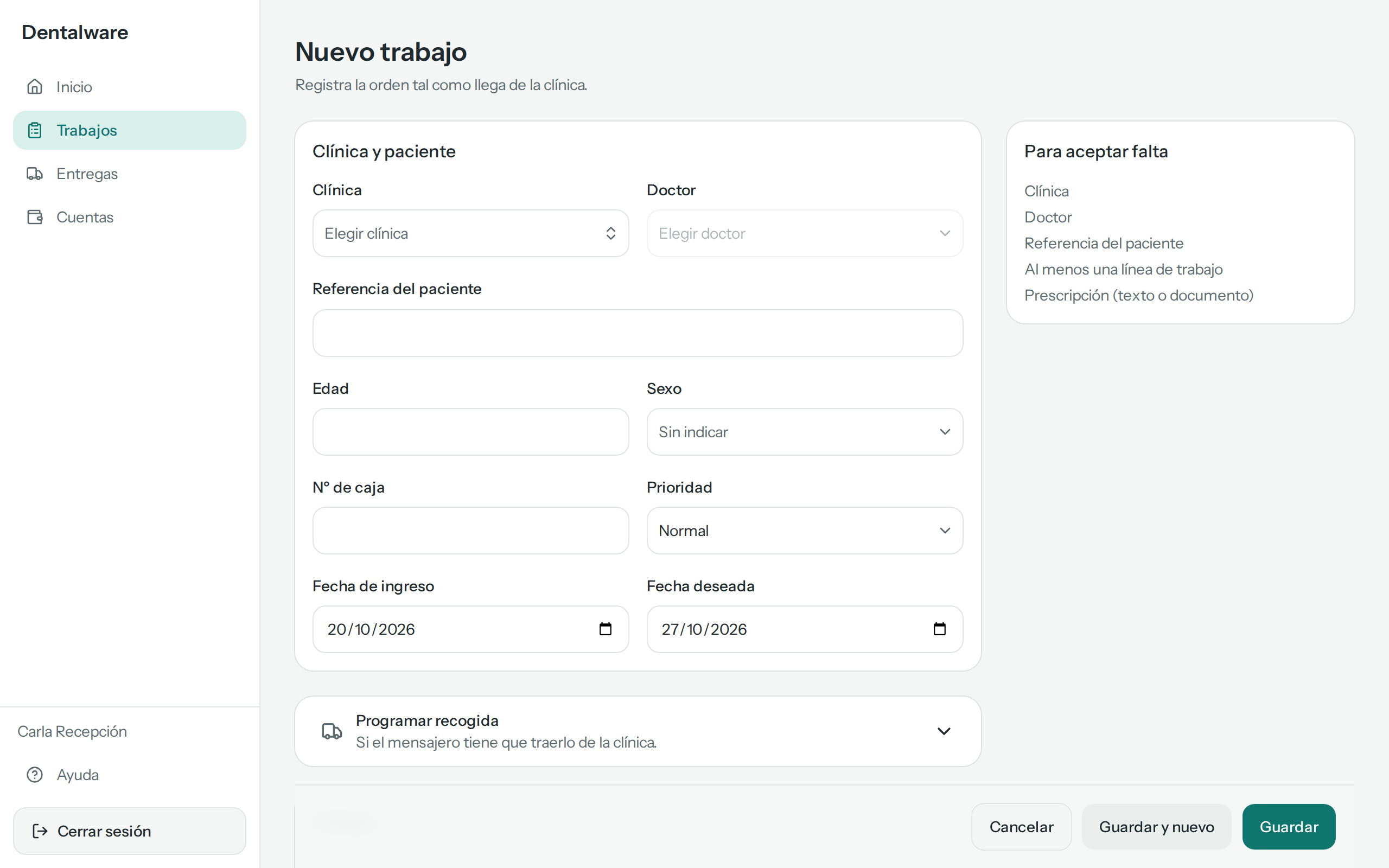
Task: Open the Prioridad dropdown showing Normal
Action: tap(805, 531)
